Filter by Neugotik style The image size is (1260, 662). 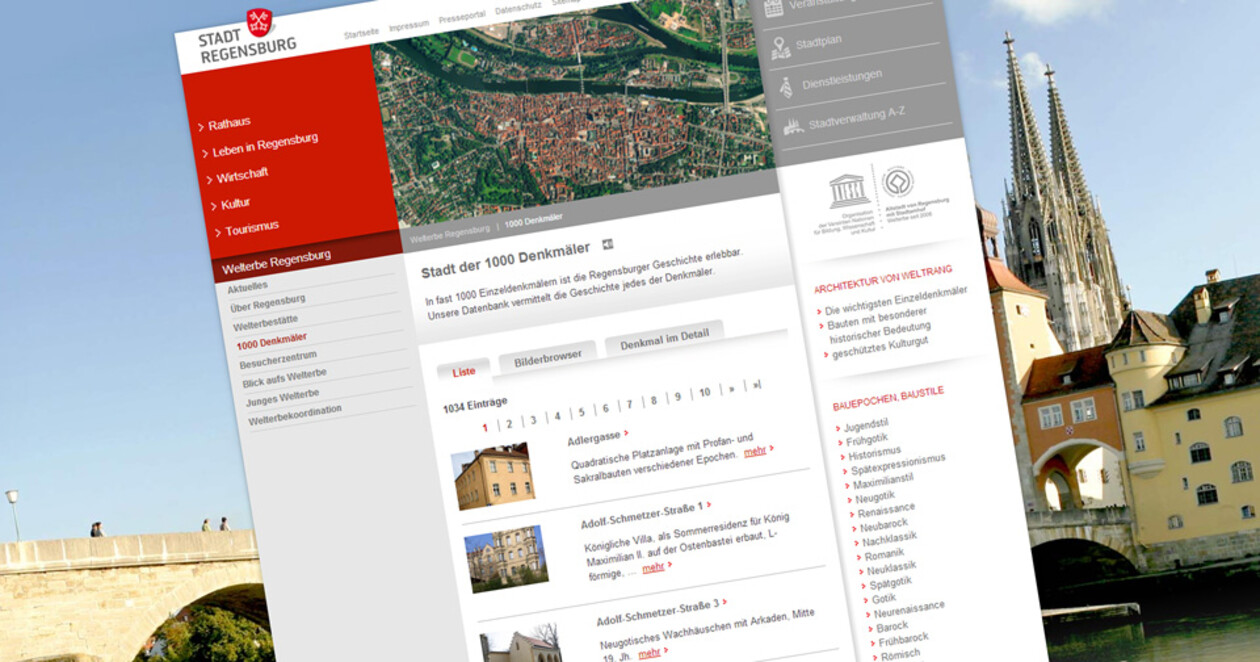875,497
